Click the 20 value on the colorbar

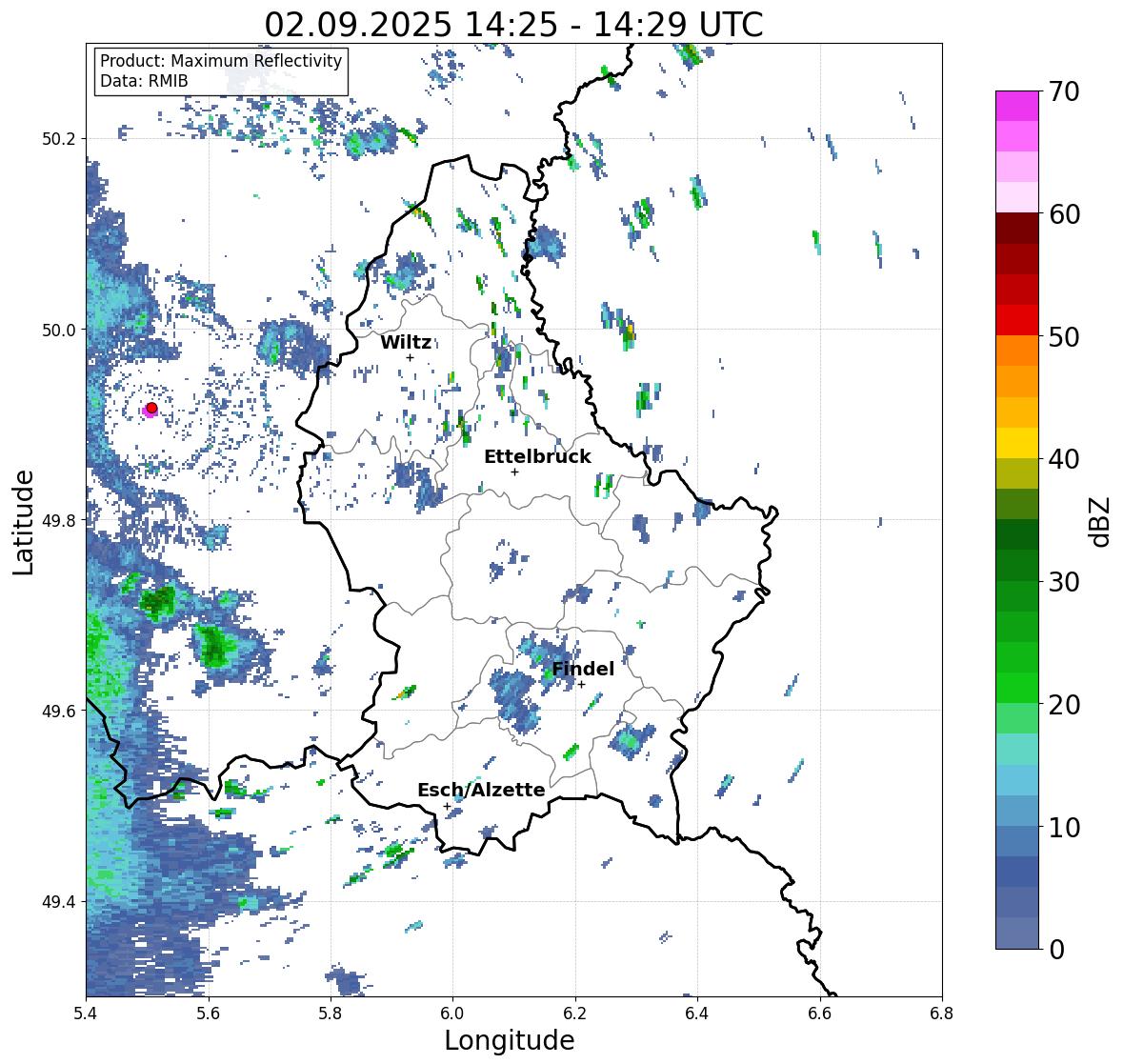(x=1064, y=705)
